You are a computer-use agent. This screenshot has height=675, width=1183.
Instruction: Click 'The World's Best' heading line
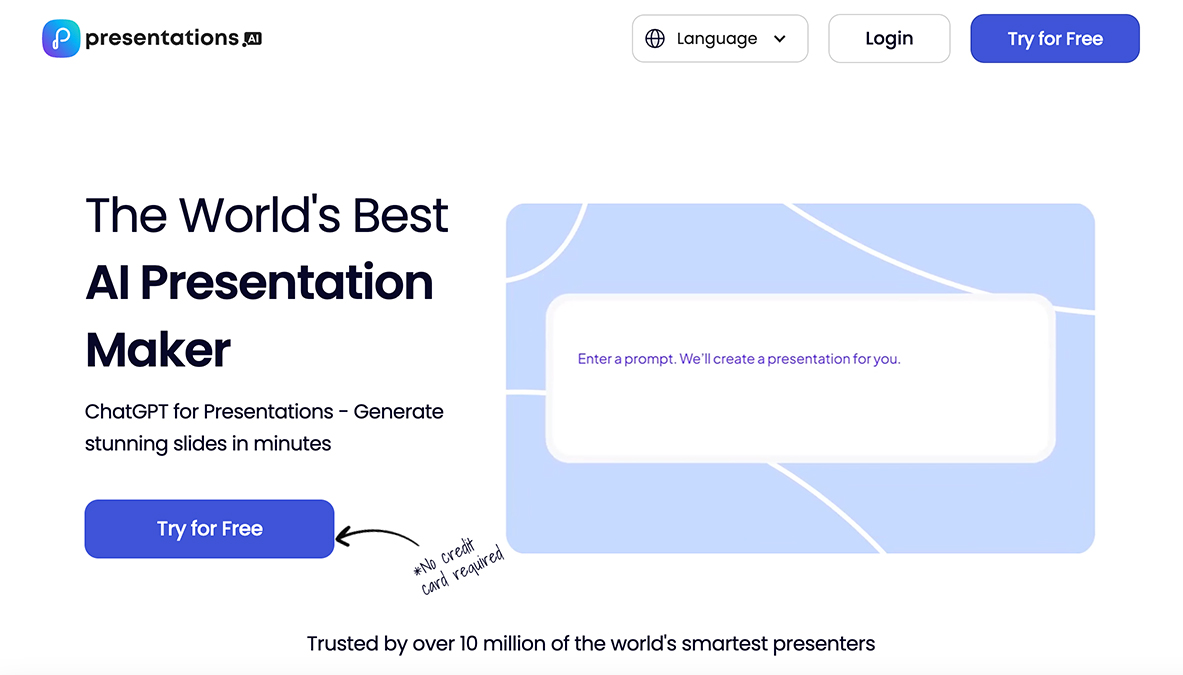(x=267, y=215)
